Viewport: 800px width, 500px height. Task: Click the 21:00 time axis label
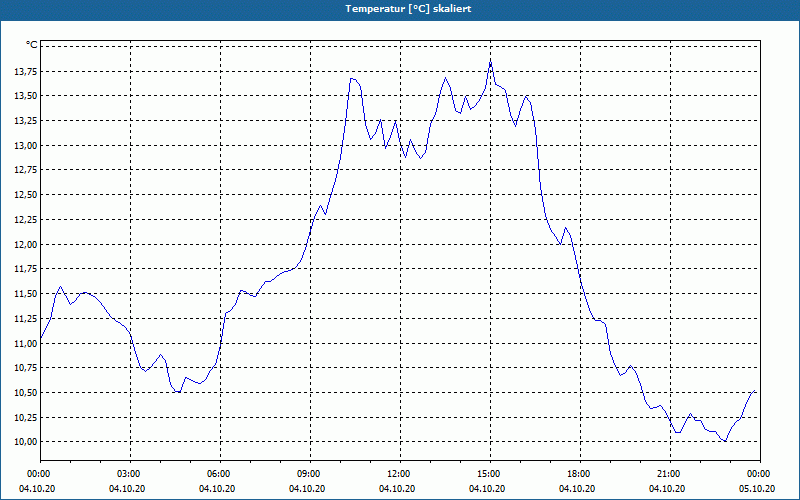670,474
